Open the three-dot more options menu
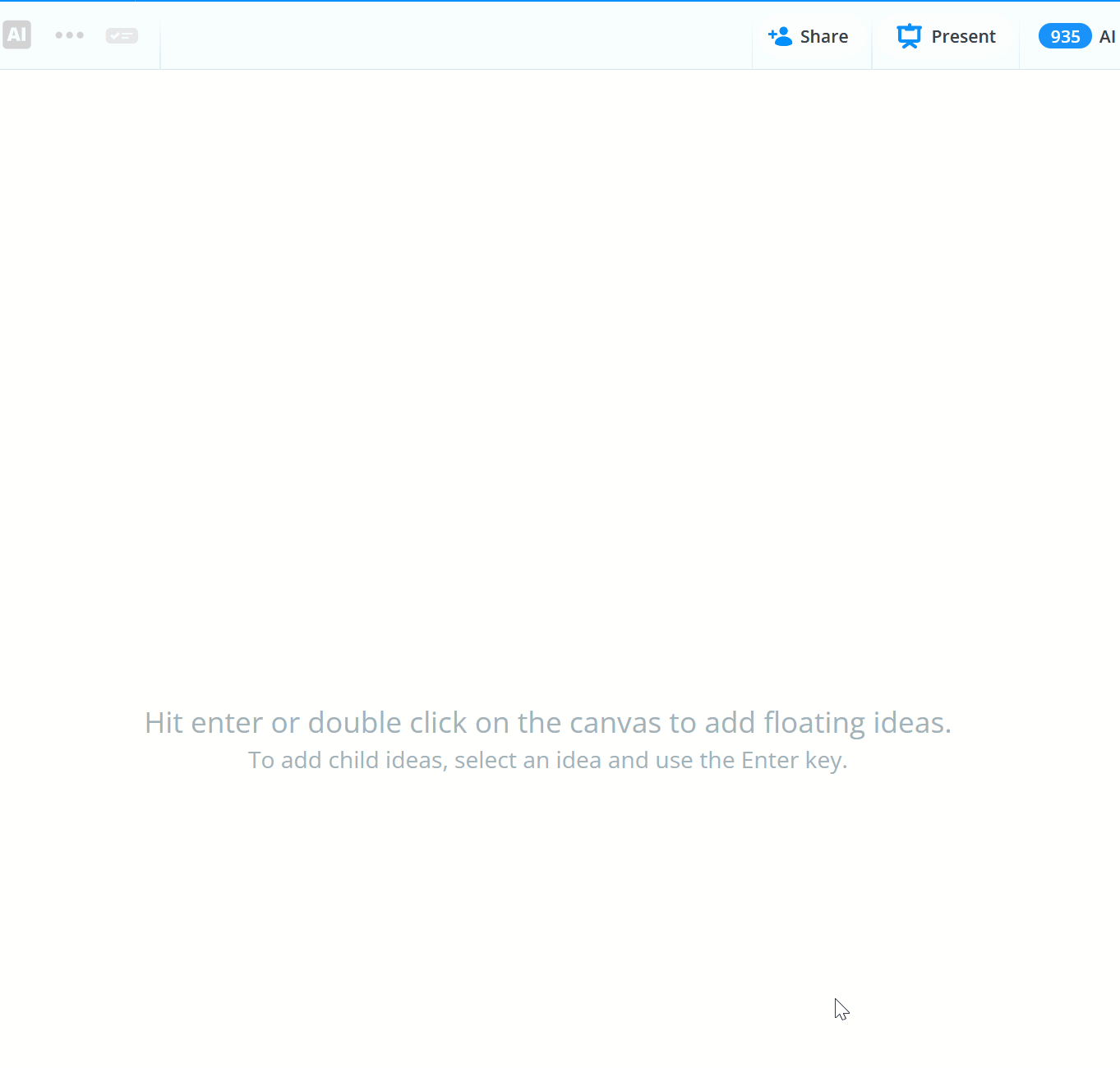 [69, 35]
